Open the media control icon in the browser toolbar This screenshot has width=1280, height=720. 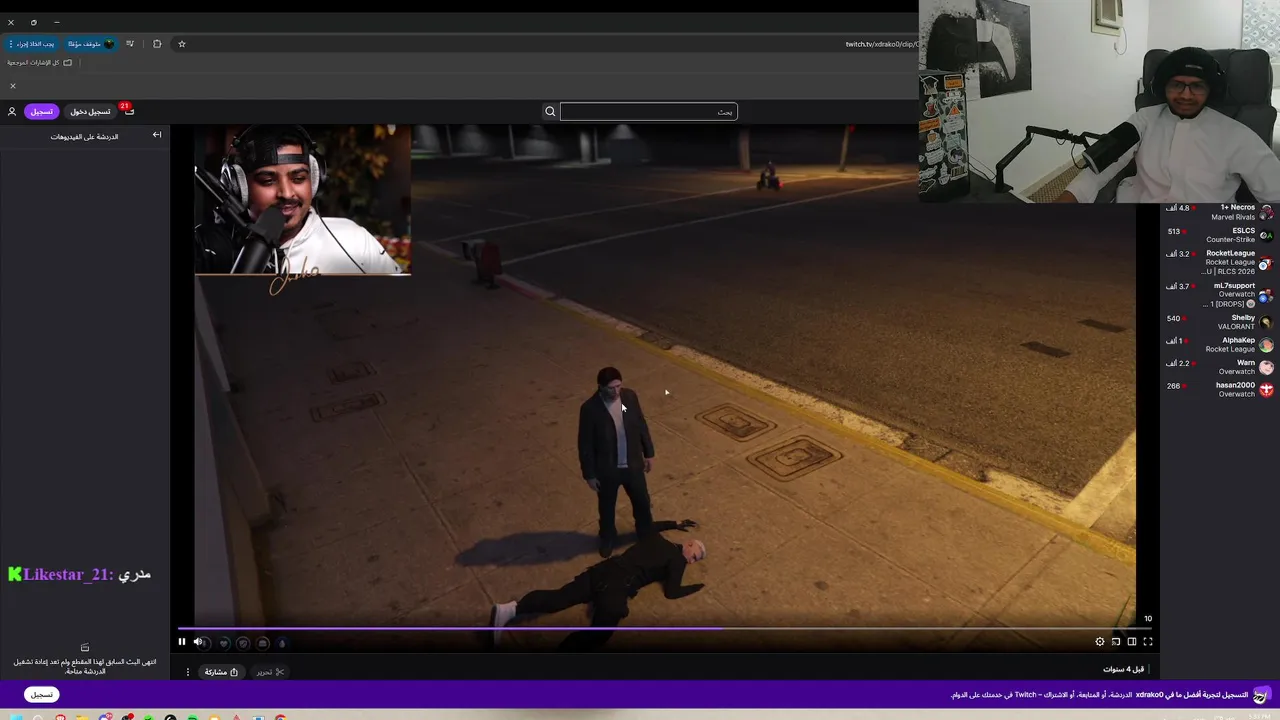(x=130, y=44)
